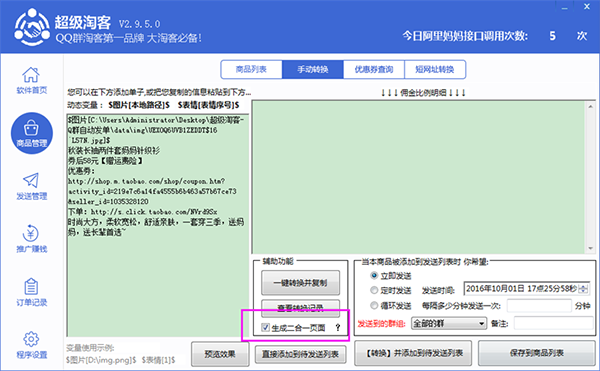This screenshot has width=600, height=371.
Task: Open 订单记录 clipboard icon
Action: point(31,286)
